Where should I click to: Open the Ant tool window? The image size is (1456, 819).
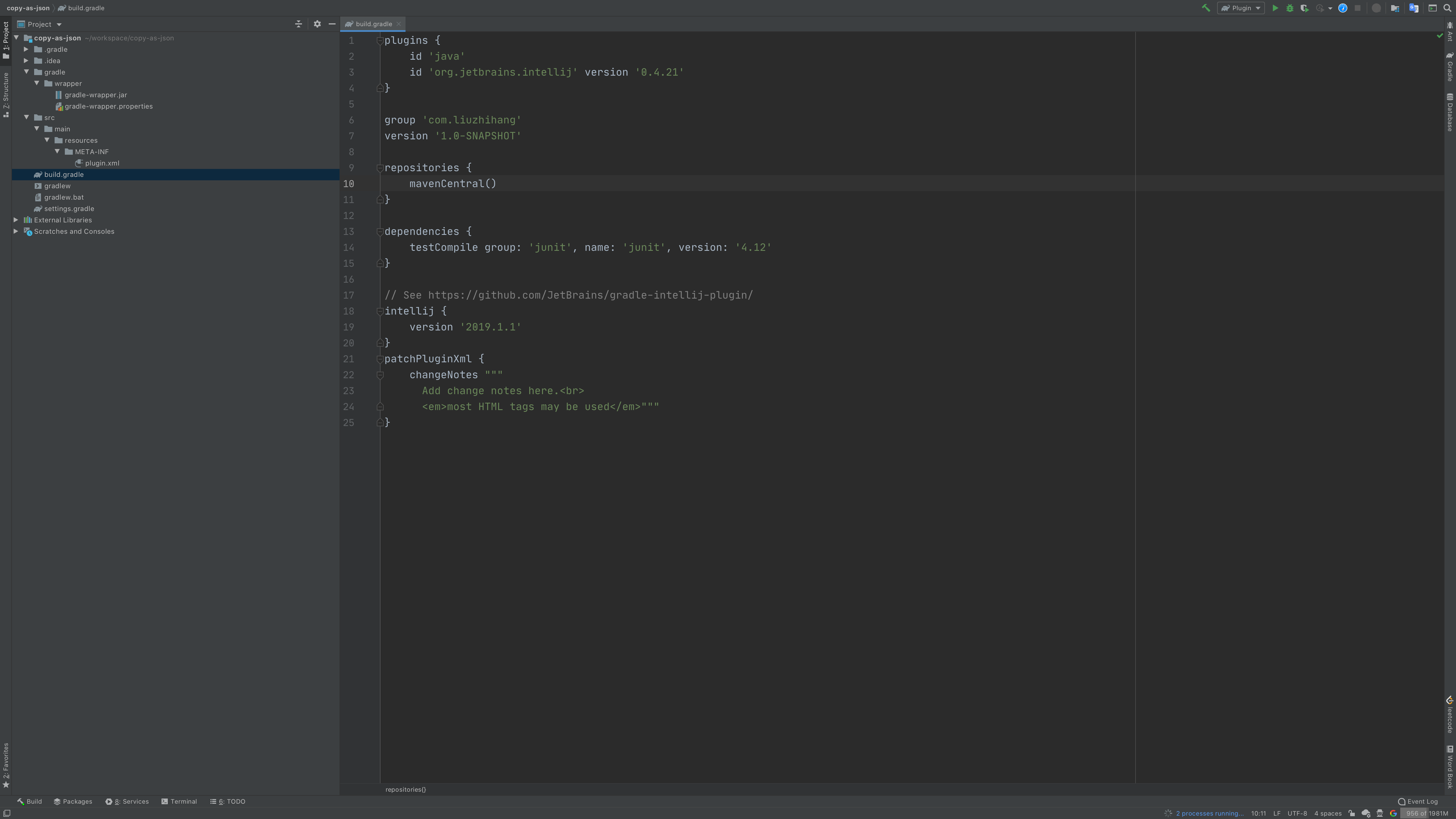click(x=1450, y=32)
